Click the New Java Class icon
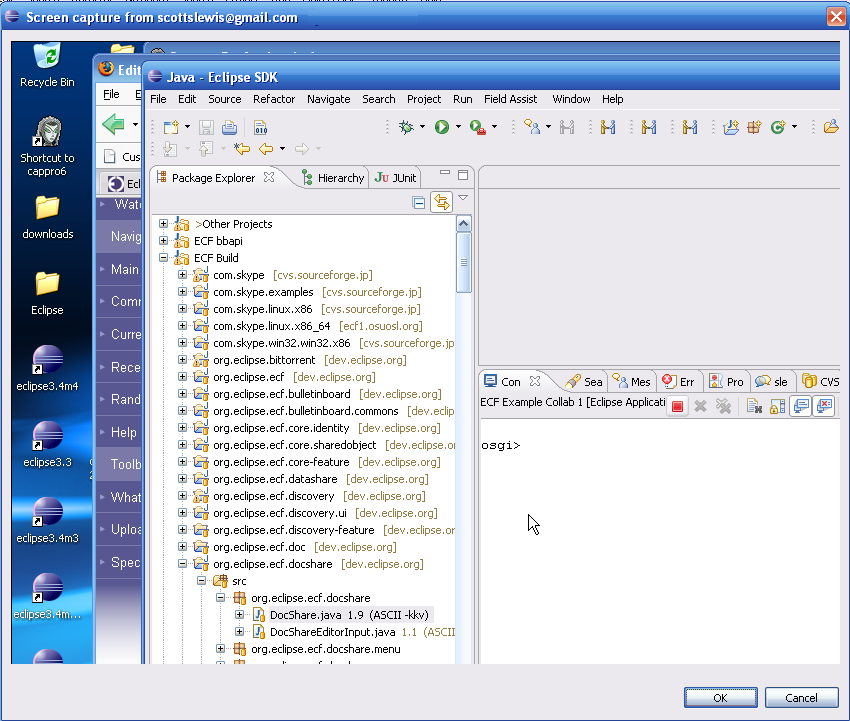850x721 pixels. [778, 127]
